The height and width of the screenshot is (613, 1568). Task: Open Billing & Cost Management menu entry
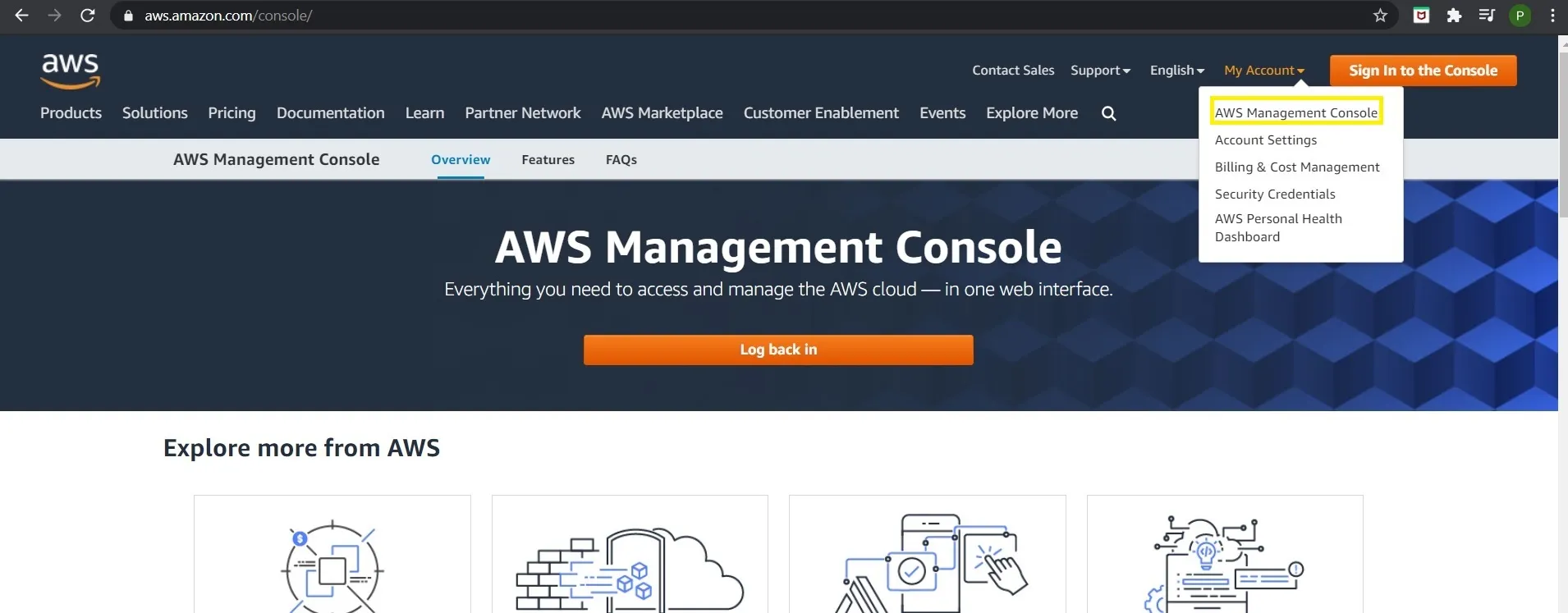(1297, 167)
